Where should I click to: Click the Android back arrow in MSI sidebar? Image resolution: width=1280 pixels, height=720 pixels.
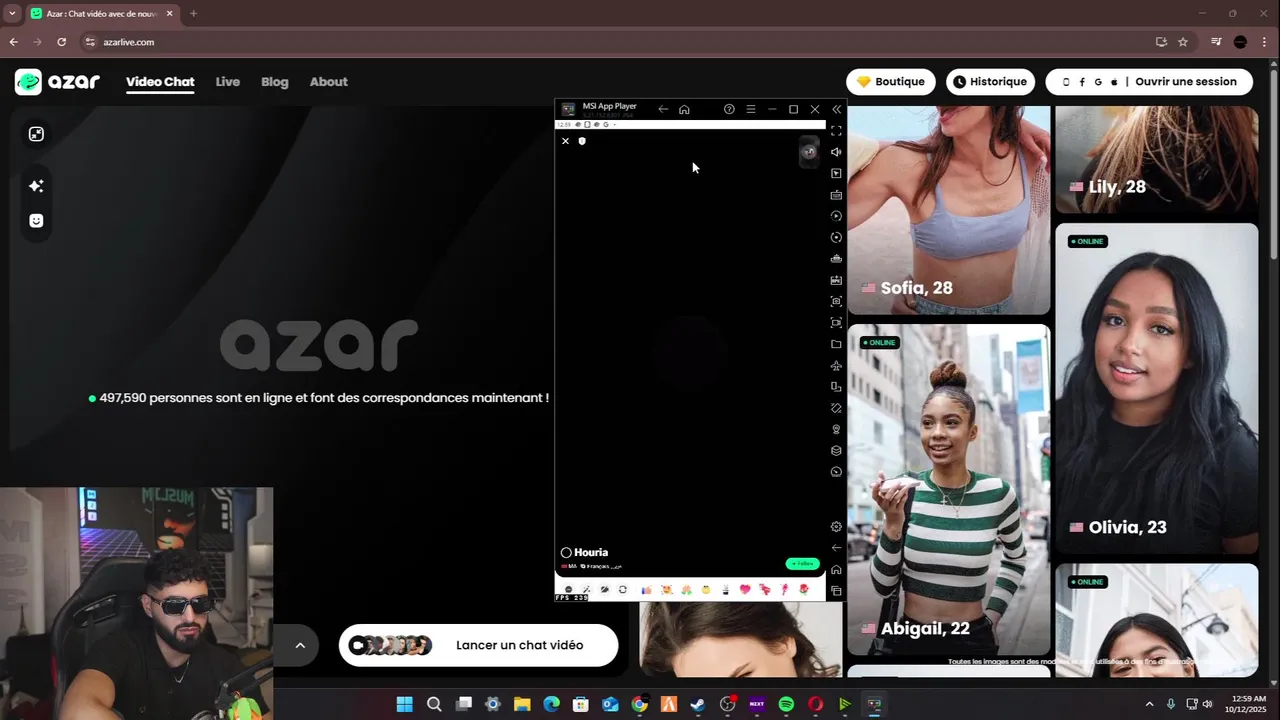coord(836,548)
